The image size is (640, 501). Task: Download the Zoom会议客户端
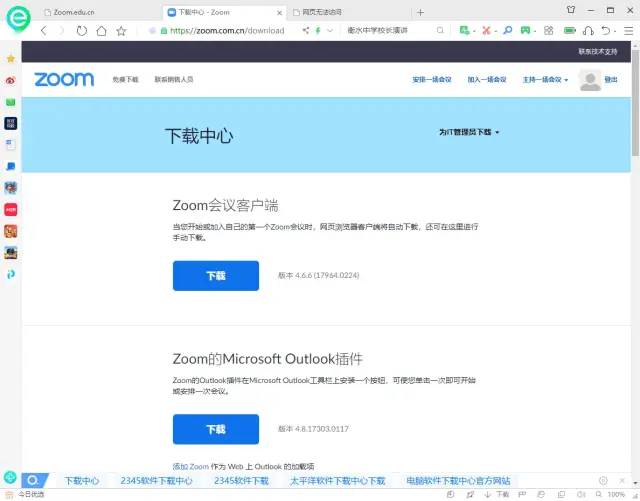[215, 276]
